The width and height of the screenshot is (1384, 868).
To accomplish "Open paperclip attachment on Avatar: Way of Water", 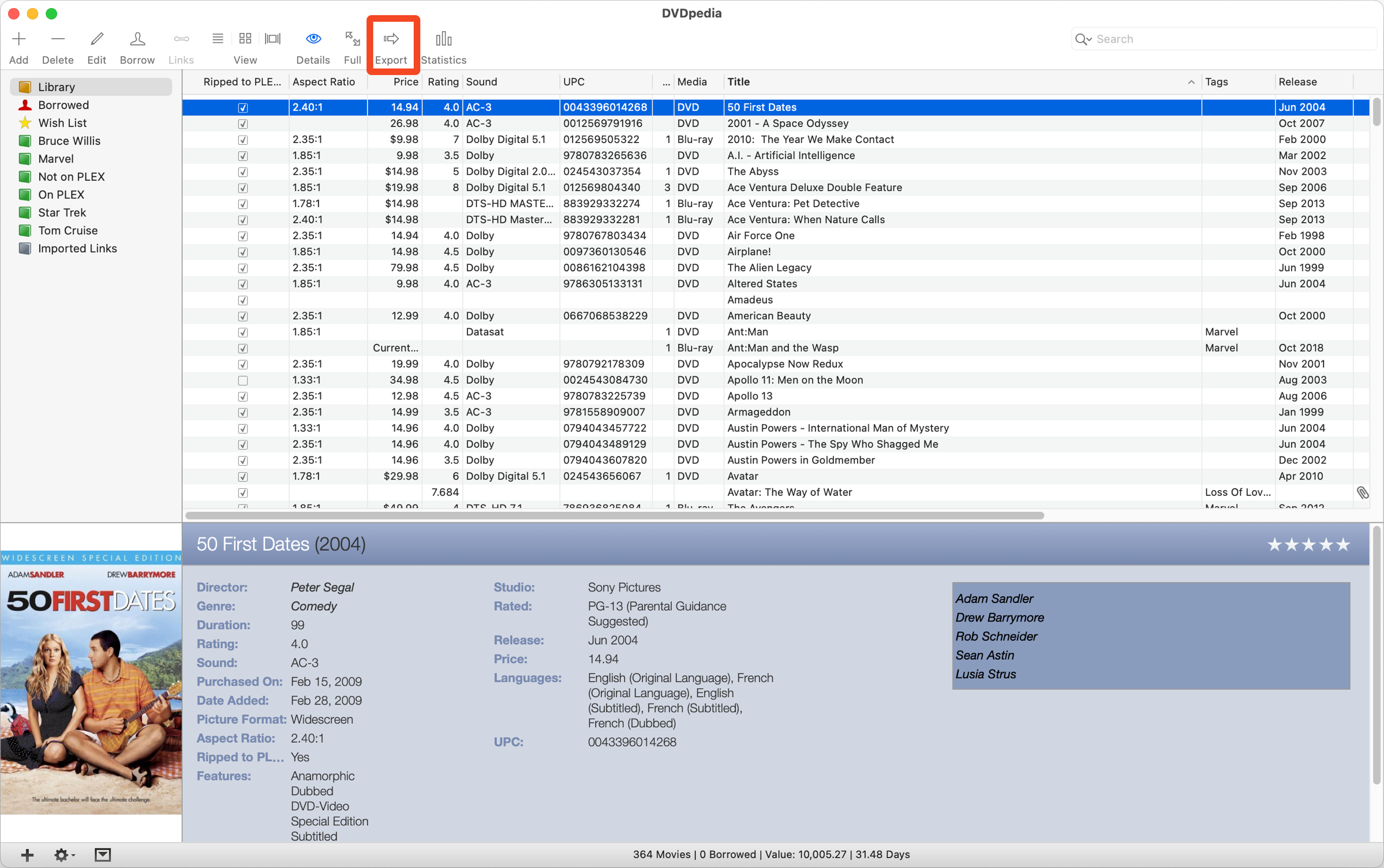I will coord(1362,492).
